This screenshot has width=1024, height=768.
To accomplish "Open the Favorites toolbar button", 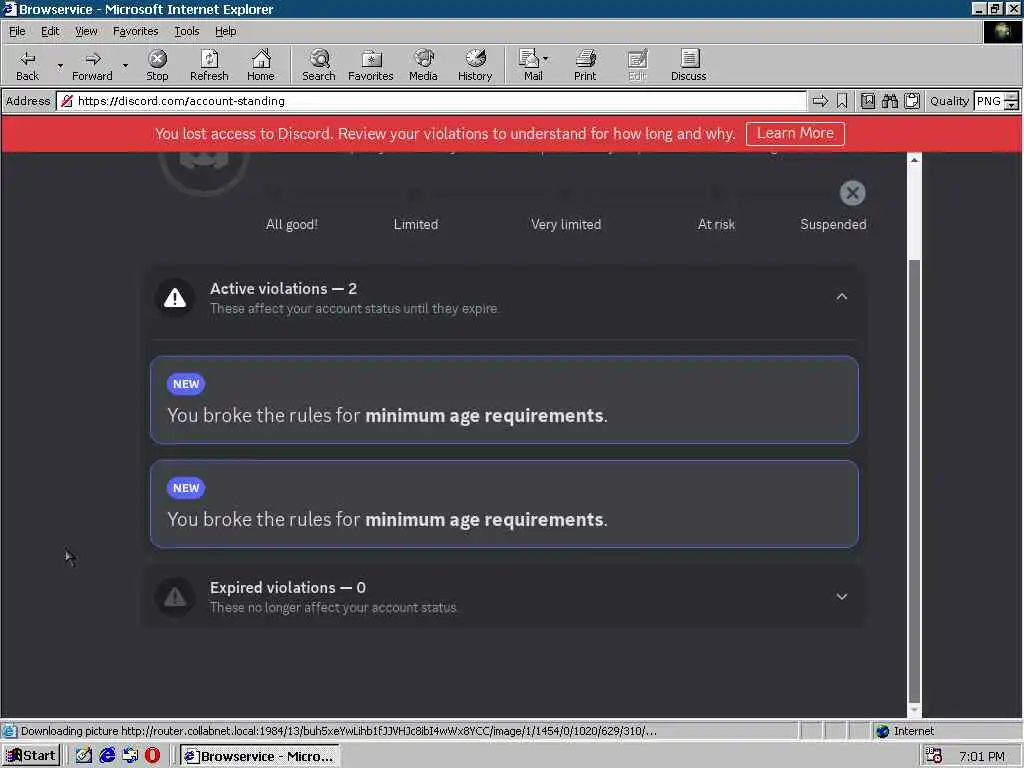I will pyautogui.click(x=370, y=65).
